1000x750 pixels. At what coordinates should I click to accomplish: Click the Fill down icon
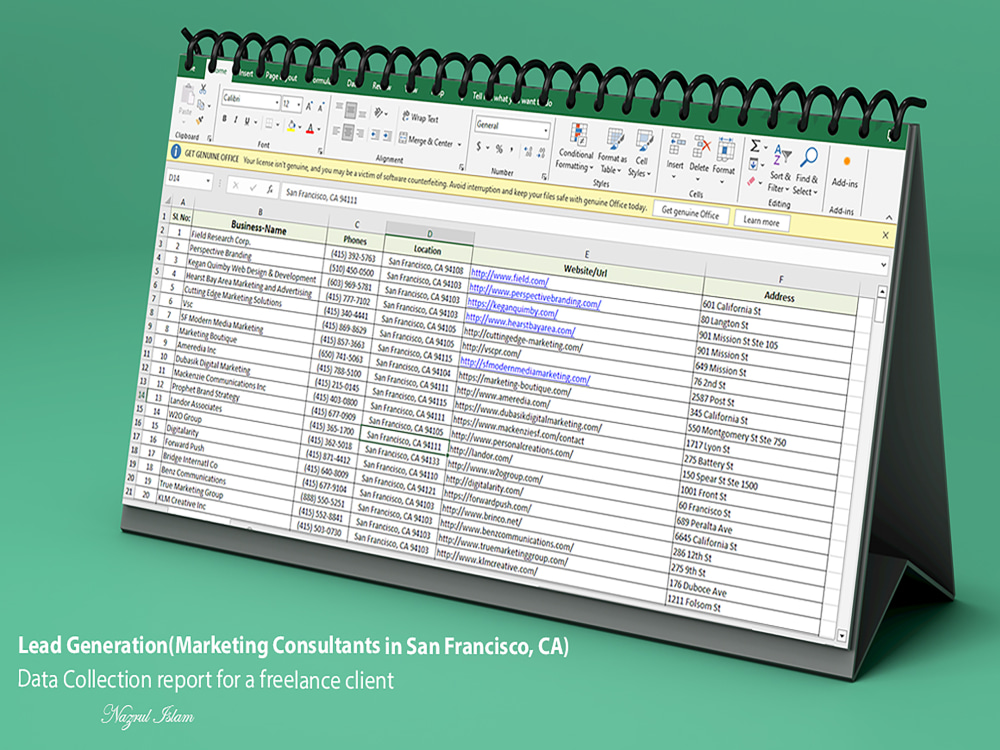[x=753, y=164]
